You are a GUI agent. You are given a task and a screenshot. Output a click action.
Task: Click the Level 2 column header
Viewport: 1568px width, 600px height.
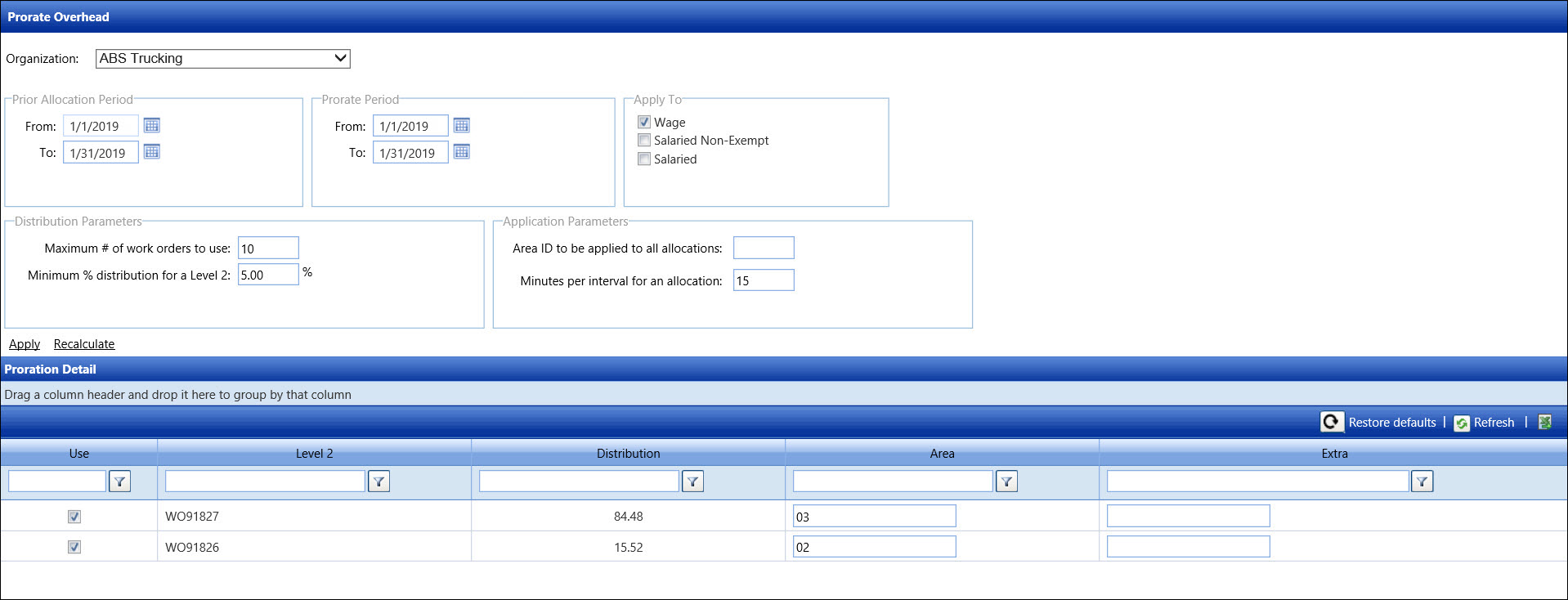[x=314, y=453]
